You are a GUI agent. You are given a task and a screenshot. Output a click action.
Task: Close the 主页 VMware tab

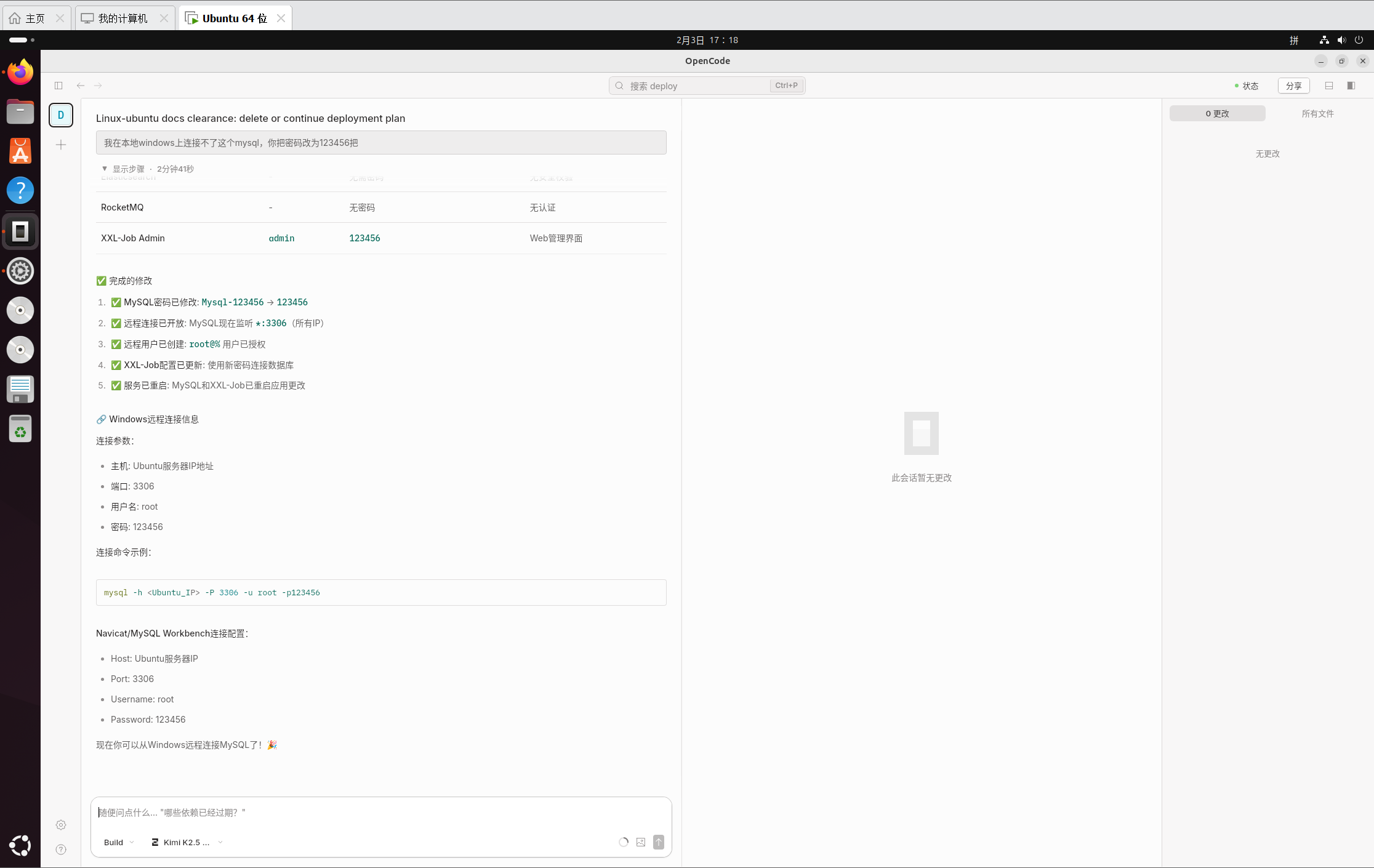tap(60, 18)
